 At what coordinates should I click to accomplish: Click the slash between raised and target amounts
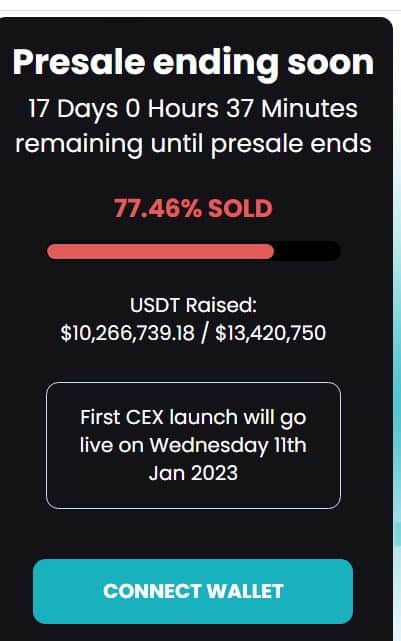pyautogui.click(x=205, y=333)
